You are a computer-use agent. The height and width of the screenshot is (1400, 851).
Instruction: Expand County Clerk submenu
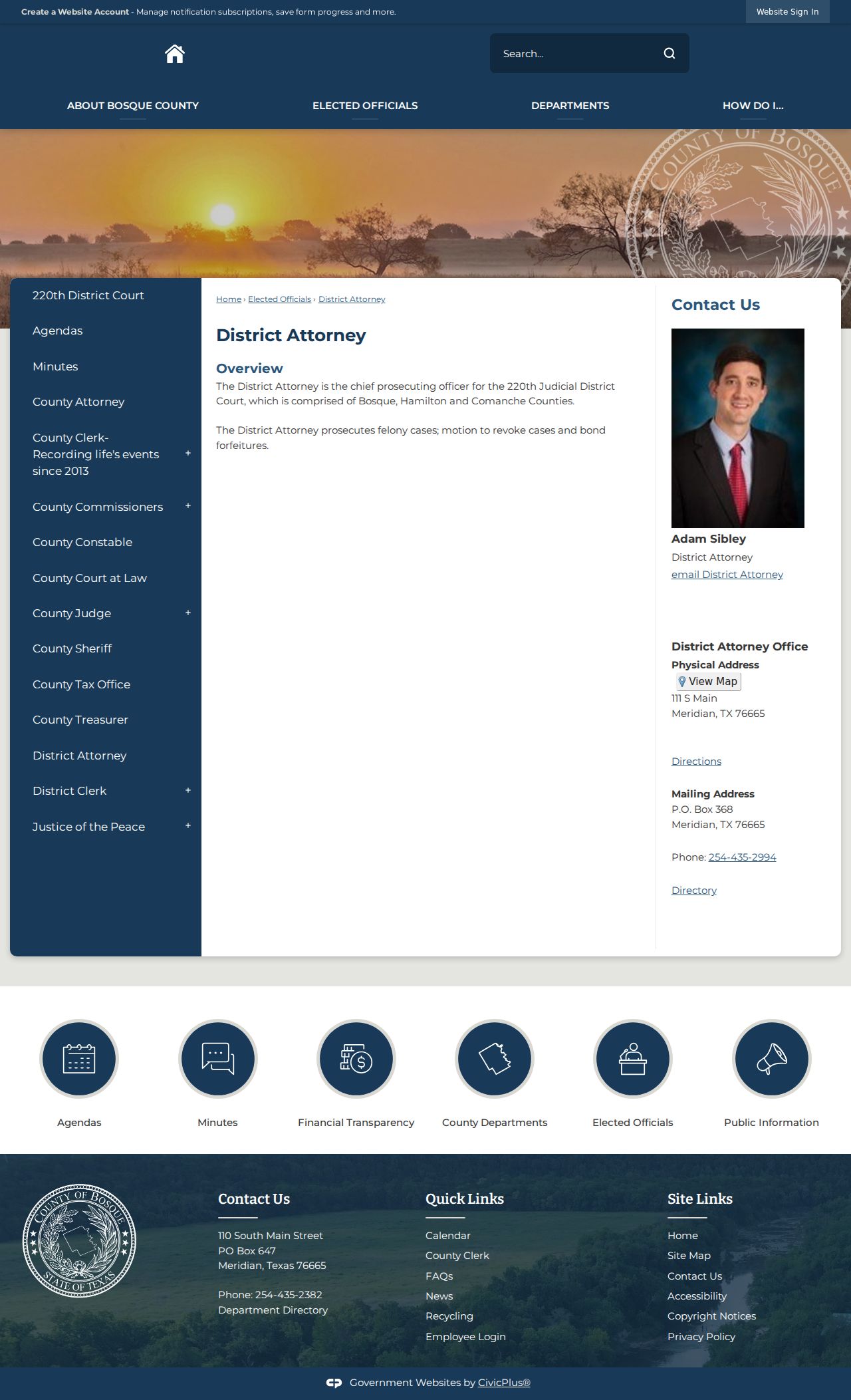coord(188,454)
